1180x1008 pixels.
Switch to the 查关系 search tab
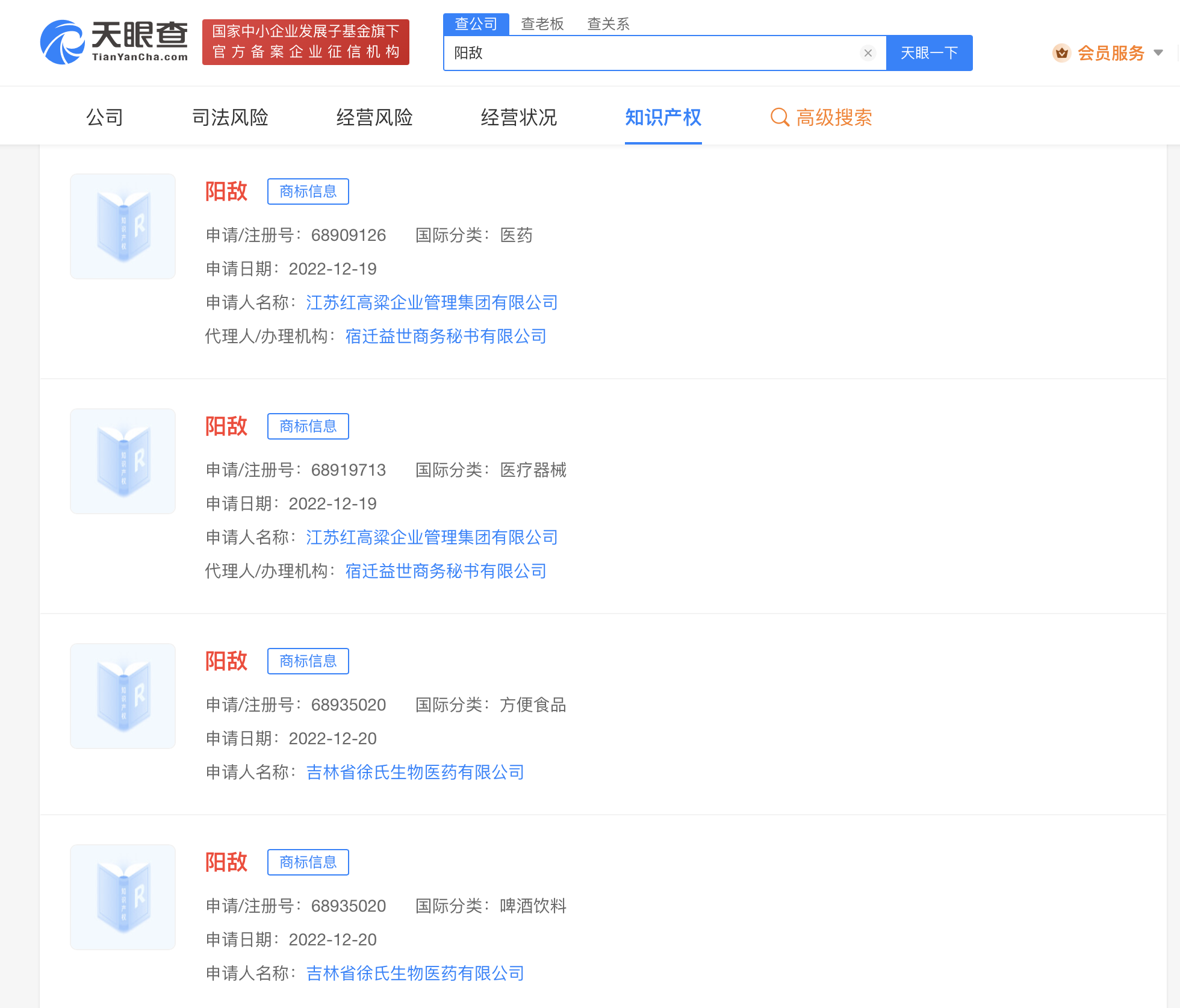[608, 24]
